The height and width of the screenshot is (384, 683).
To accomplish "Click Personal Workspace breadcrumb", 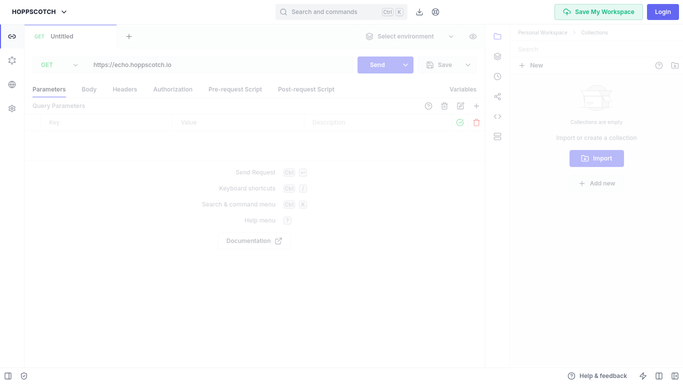I will [542, 33].
